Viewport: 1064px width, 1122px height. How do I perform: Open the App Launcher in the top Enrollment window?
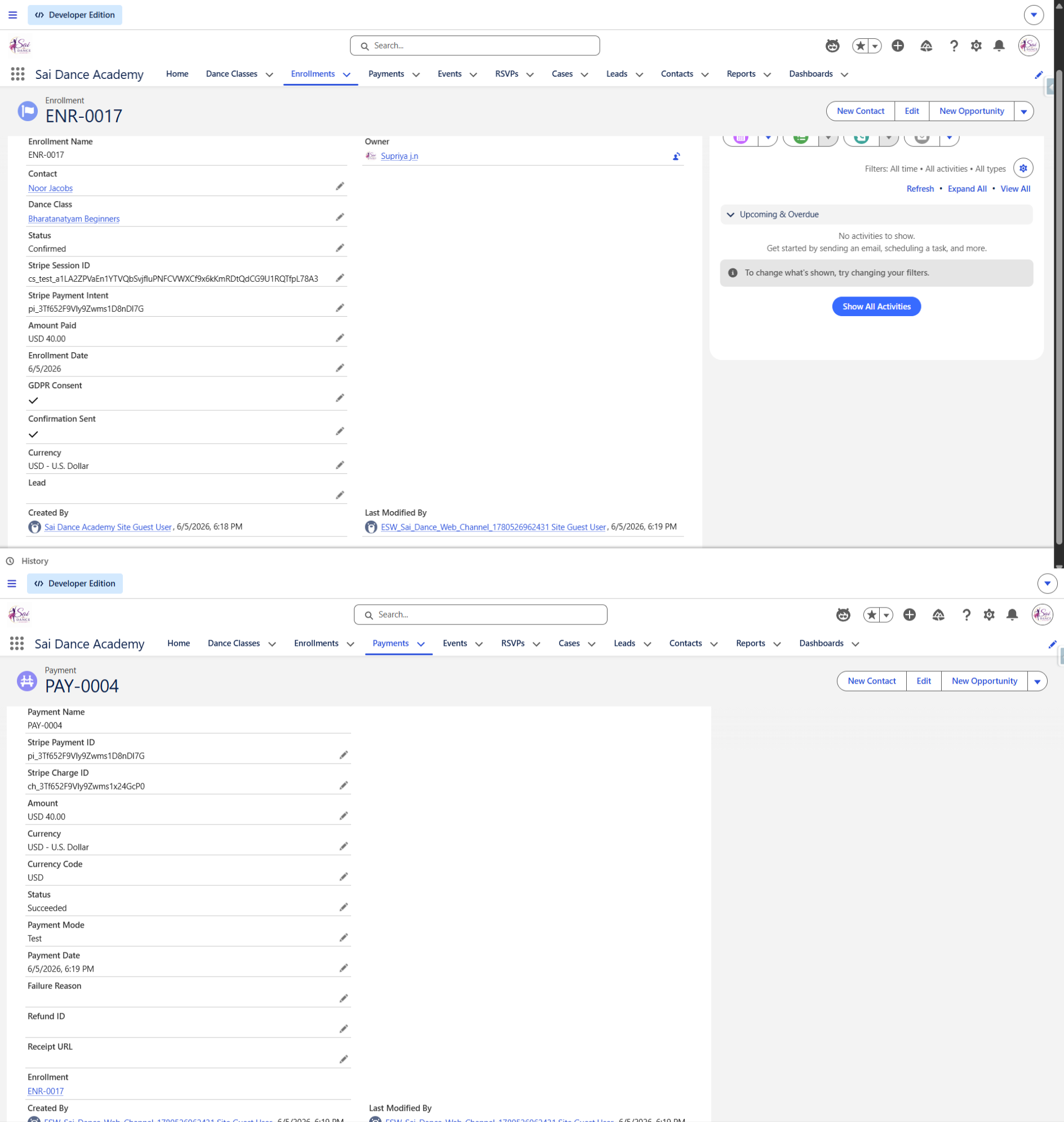[17, 74]
